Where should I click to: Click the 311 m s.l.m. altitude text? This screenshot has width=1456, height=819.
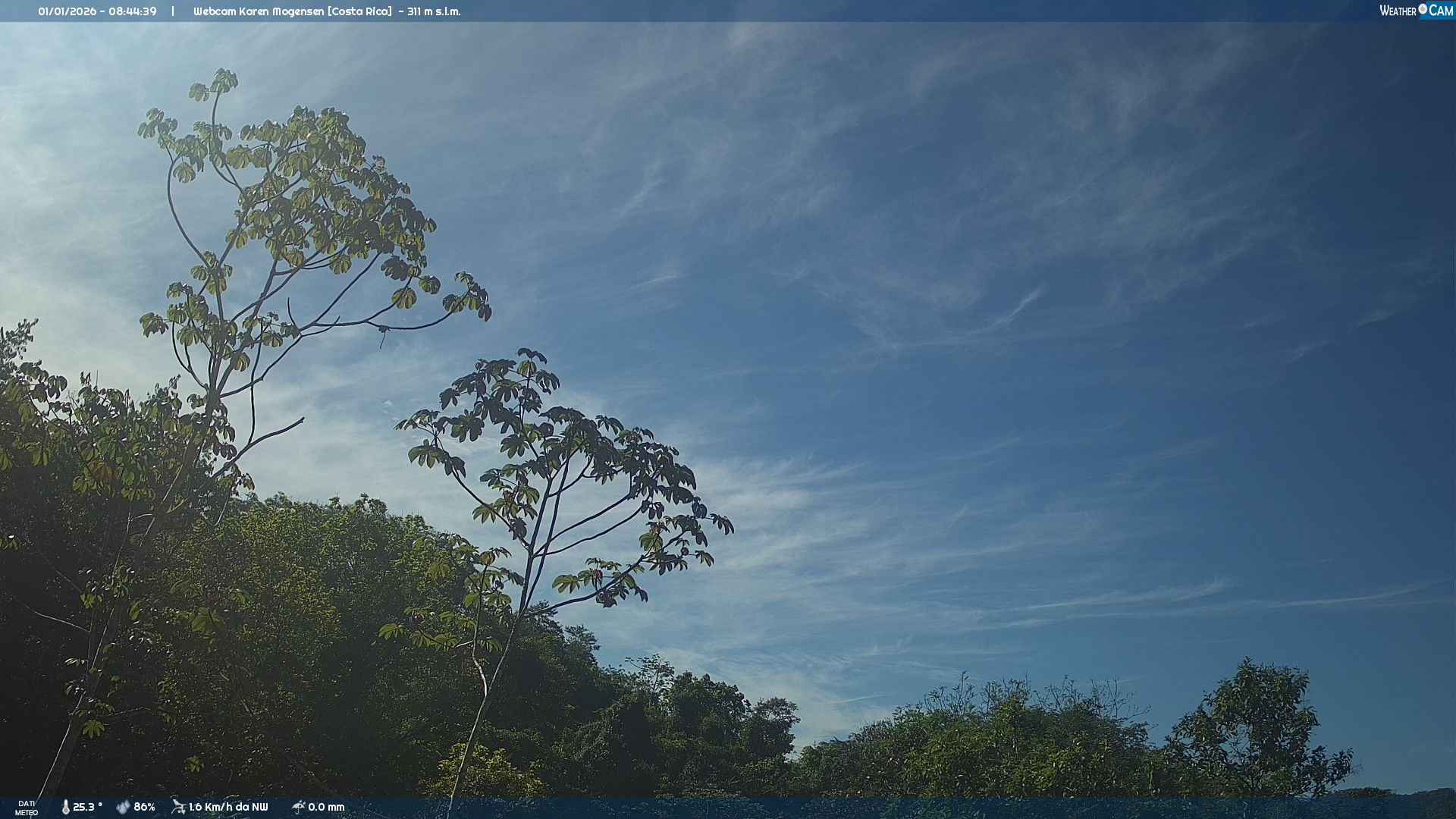(x=434, y=11)
